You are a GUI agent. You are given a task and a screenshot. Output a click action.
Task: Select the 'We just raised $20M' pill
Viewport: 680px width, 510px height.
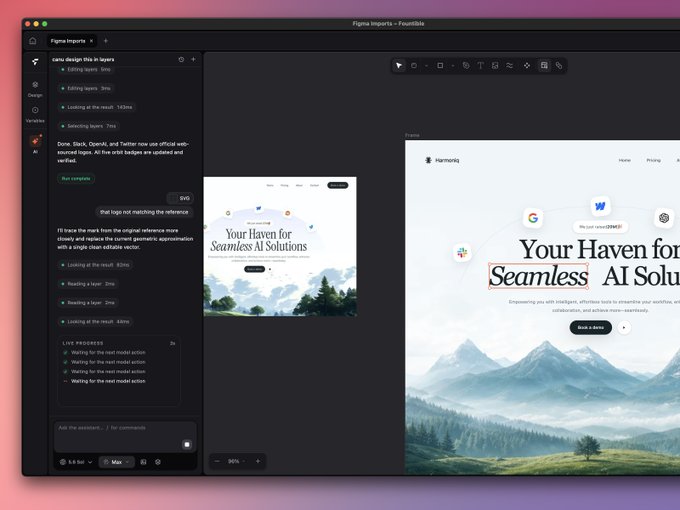pyautogui.click(x=600, y=226)
